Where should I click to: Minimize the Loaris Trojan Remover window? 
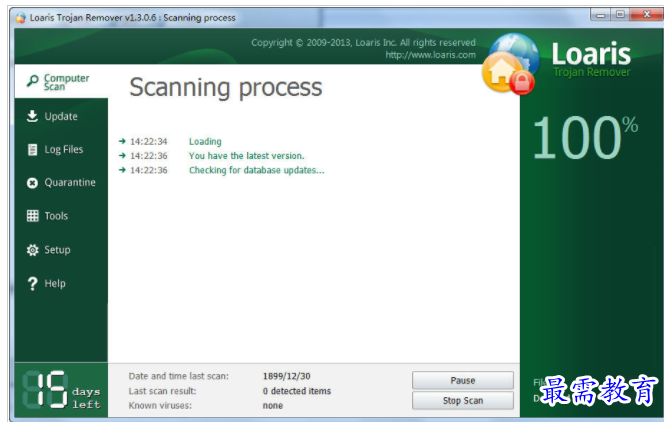[600, 15]
